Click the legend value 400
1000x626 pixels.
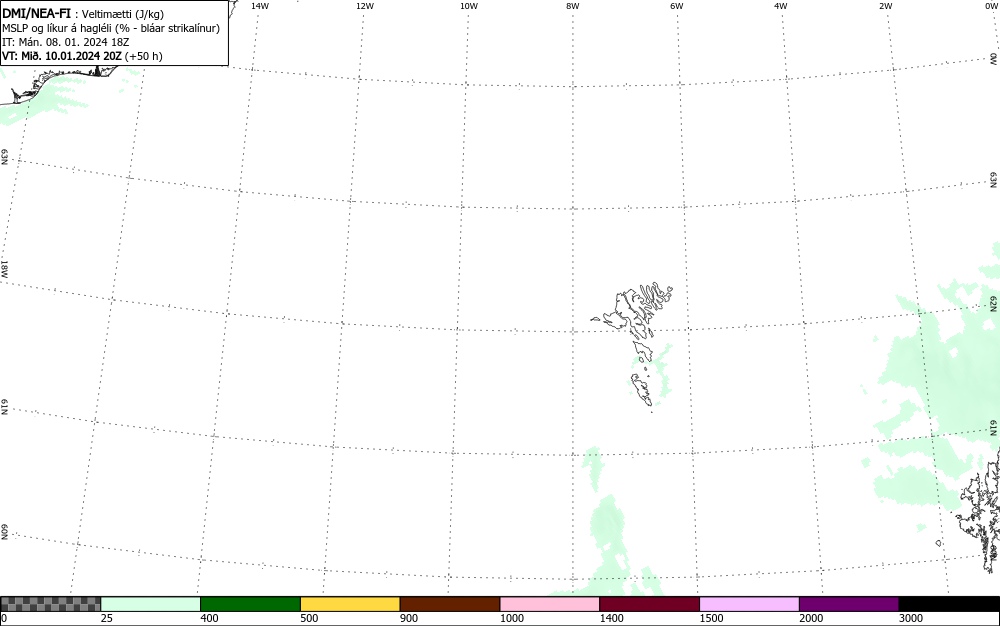pyautogui.click(x=209, y=618)
